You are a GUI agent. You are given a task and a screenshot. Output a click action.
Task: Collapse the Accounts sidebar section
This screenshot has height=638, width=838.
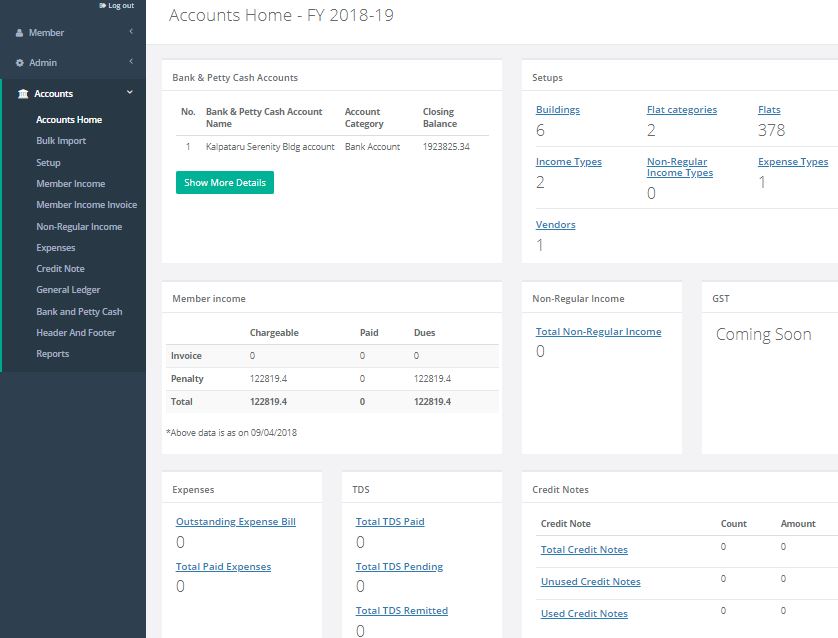(128, 93)
